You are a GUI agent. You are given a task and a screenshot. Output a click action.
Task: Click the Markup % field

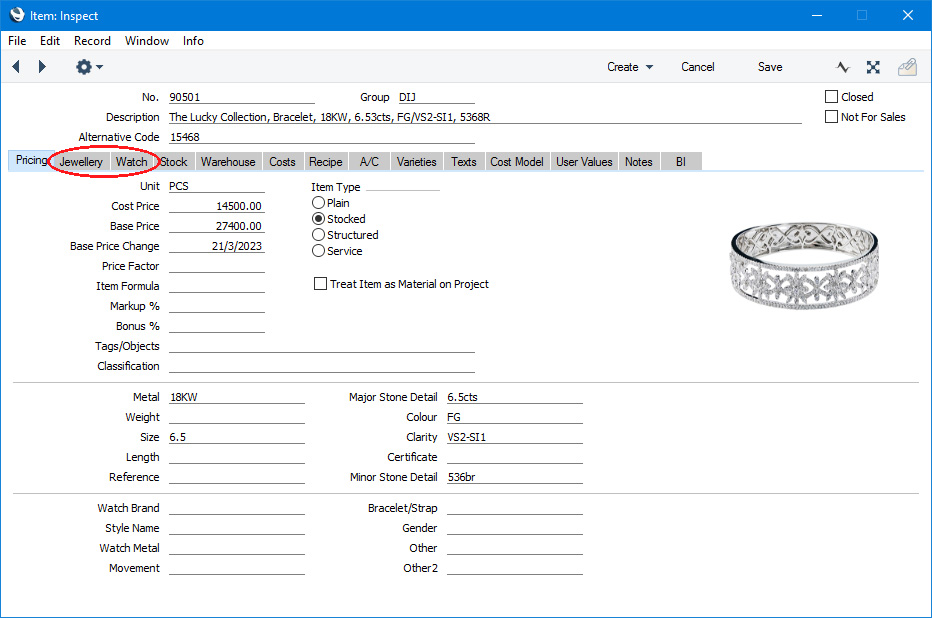(x=216, y=307)
